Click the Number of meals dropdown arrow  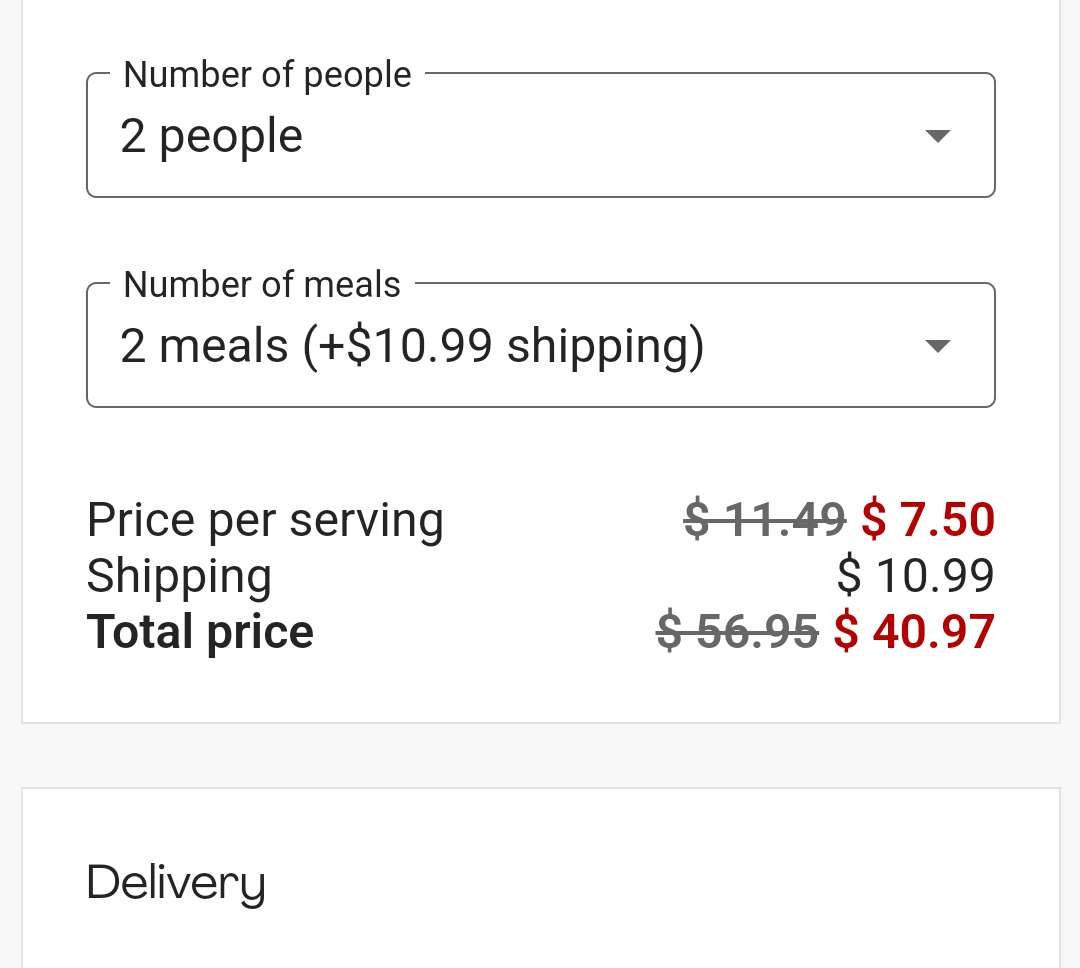tap(937, 346)
